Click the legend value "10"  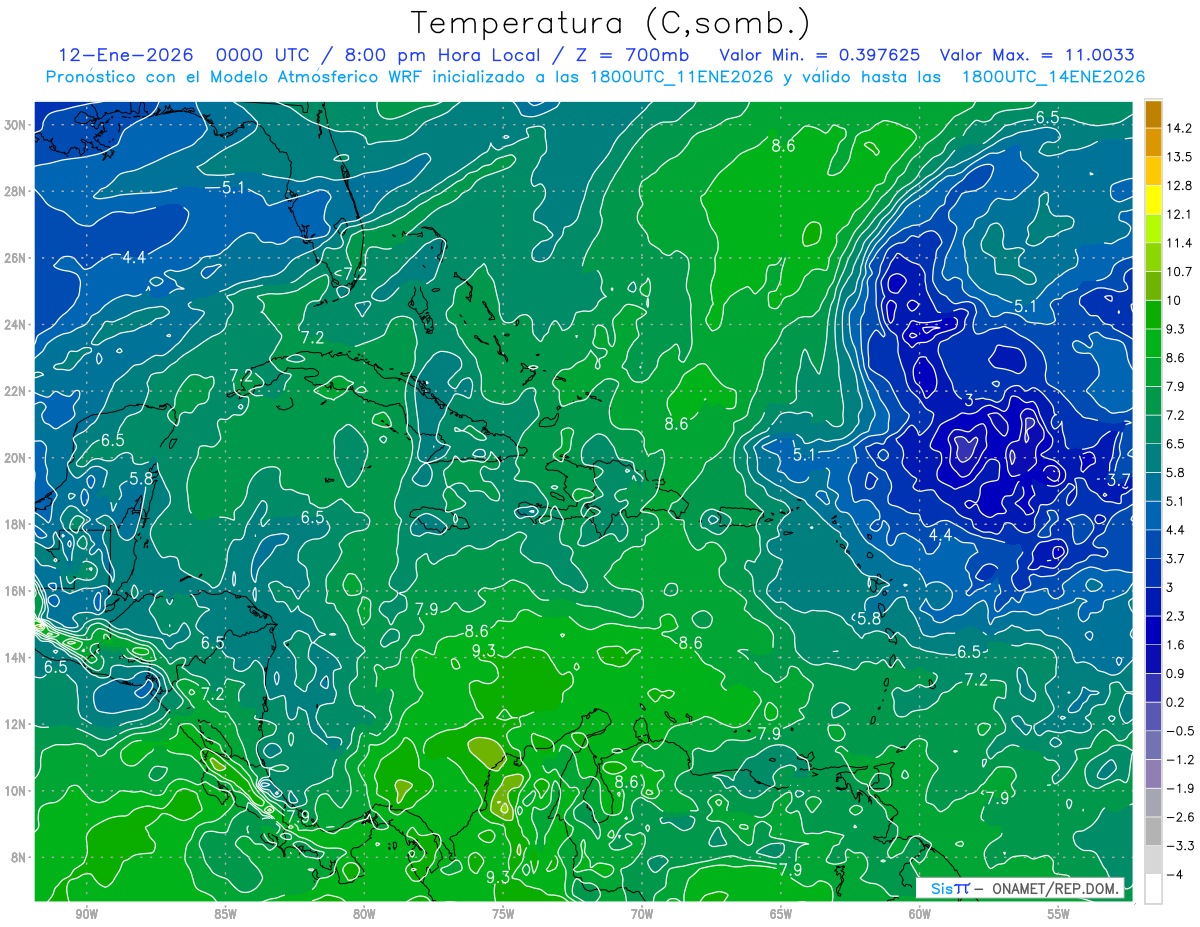click(1174, 300)
